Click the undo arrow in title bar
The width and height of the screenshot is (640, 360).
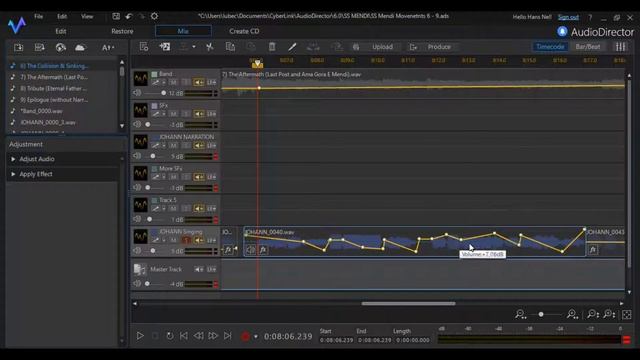129,16
